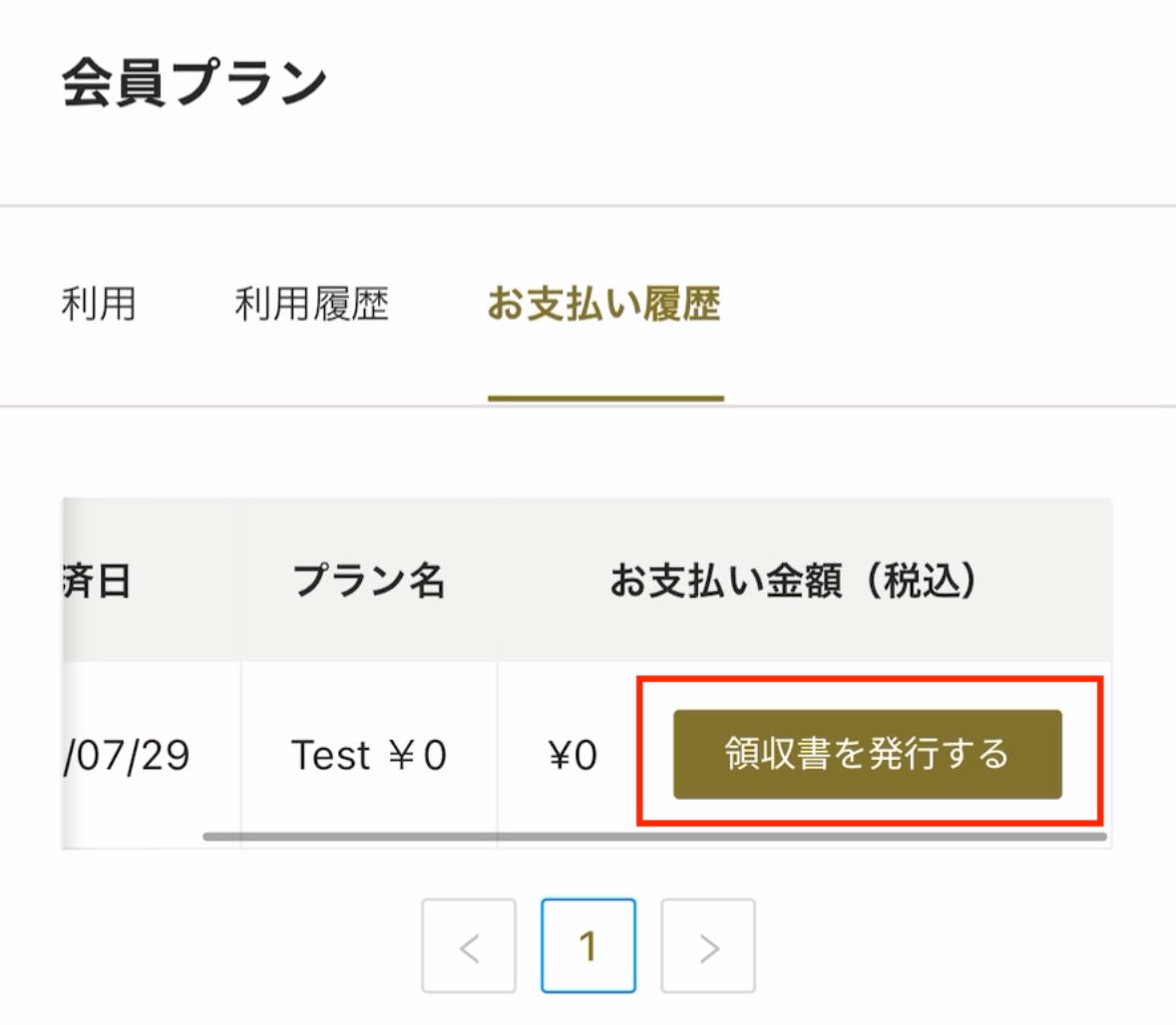Select the partially visible 利用 tab
Viewport: 1176px width, 1025px height.
99,304
